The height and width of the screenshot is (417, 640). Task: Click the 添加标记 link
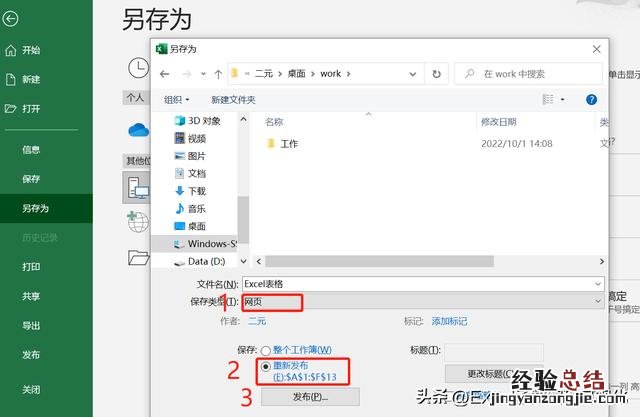[449, 322]
